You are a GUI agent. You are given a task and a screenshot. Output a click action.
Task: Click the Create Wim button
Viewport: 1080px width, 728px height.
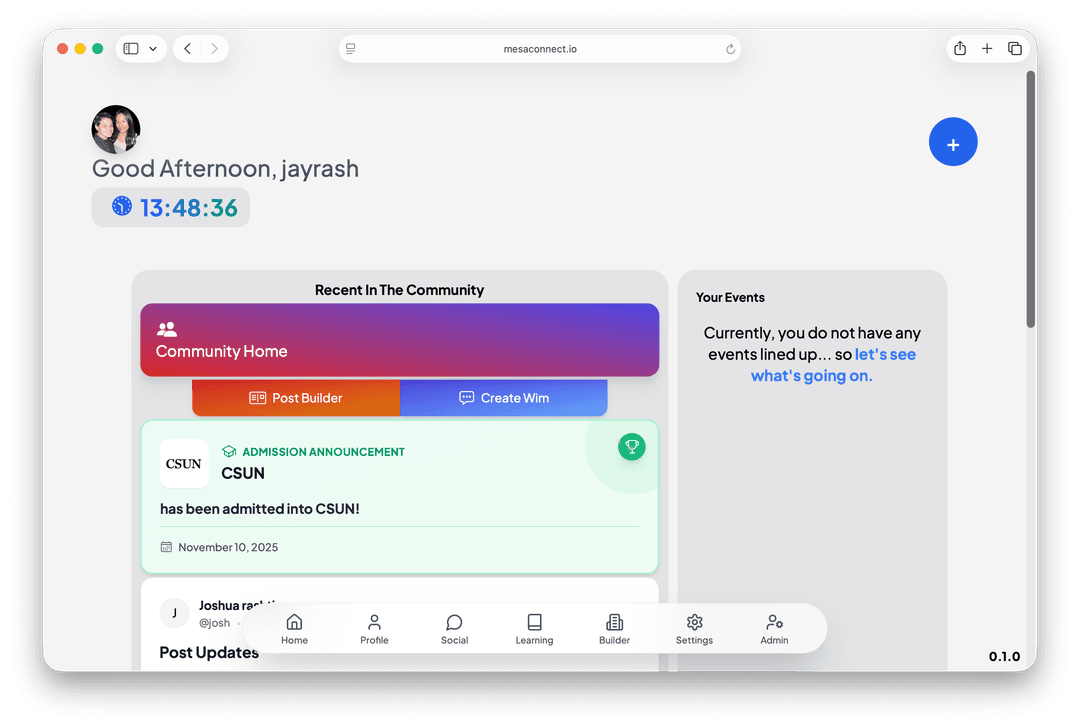pos(504,398)
